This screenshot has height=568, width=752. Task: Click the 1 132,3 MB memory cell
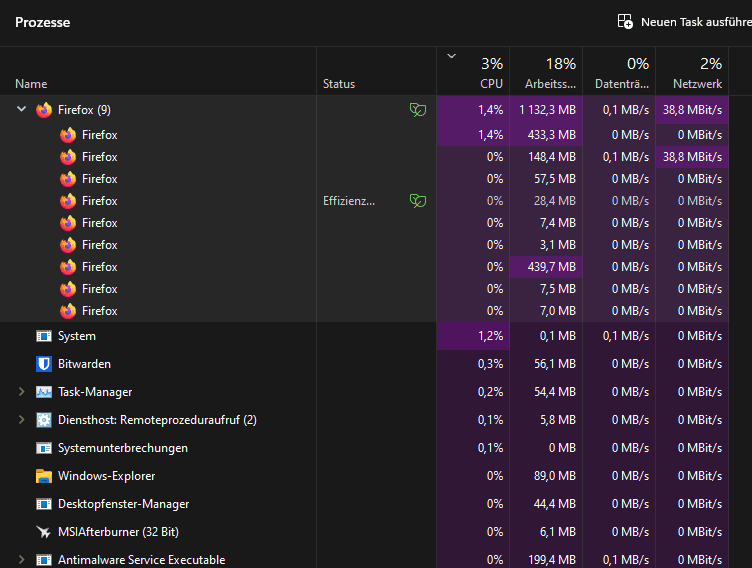point(546,110)
